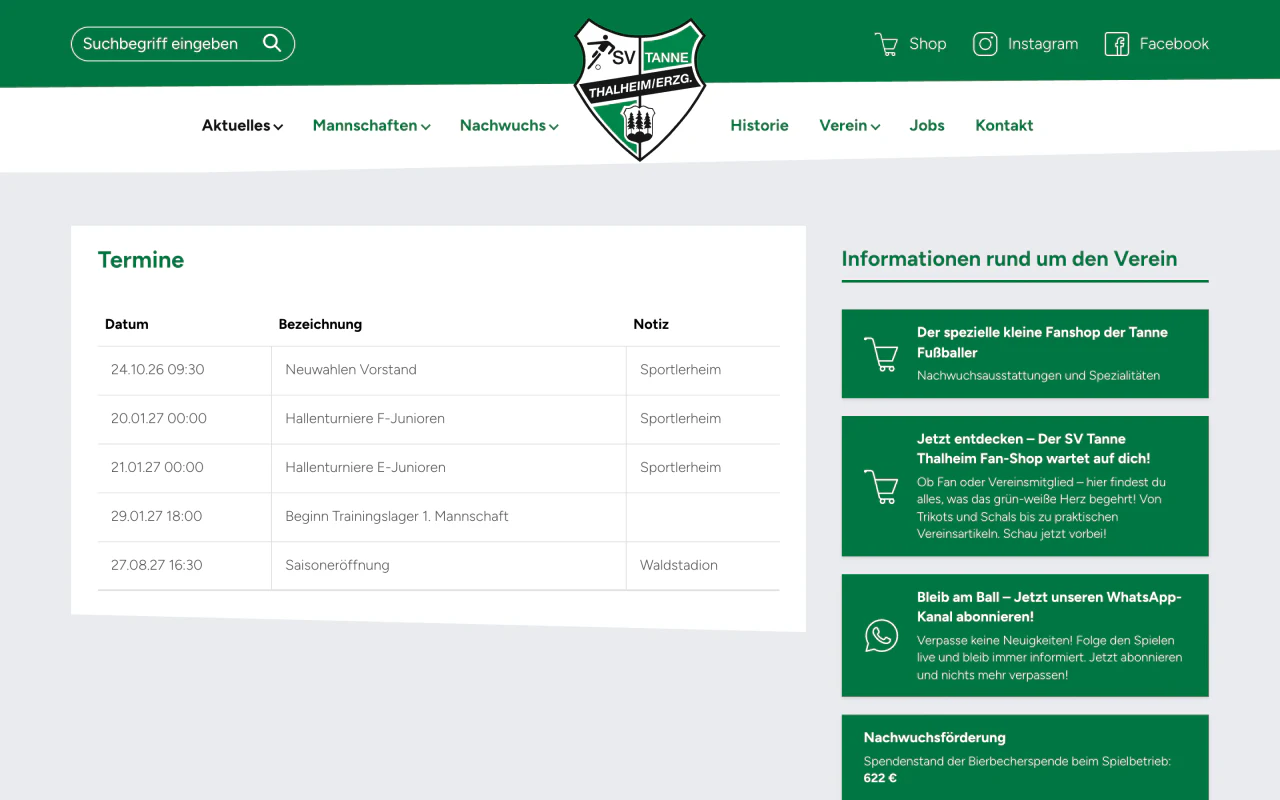Expand the Nachwuchs menu

point(509,125)
